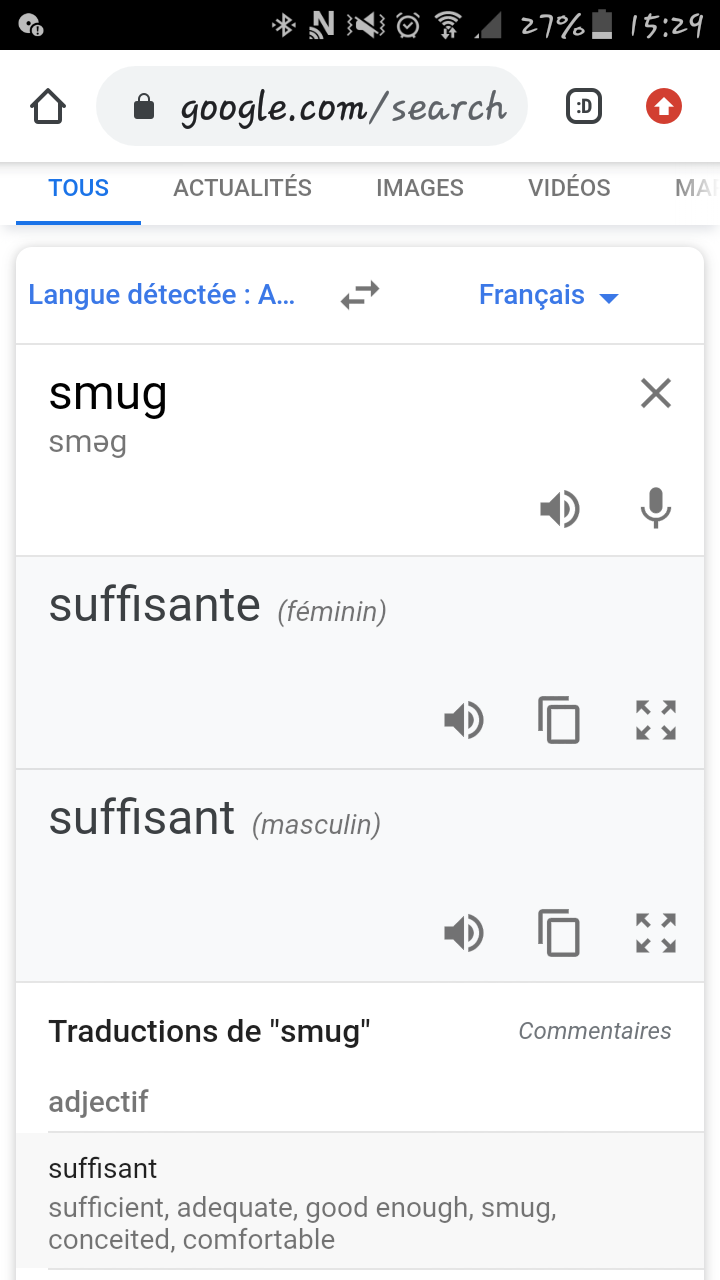Screen dimensions: 720x1280
Task: Clear the 'smug' input text
Action: coord(656,394)
